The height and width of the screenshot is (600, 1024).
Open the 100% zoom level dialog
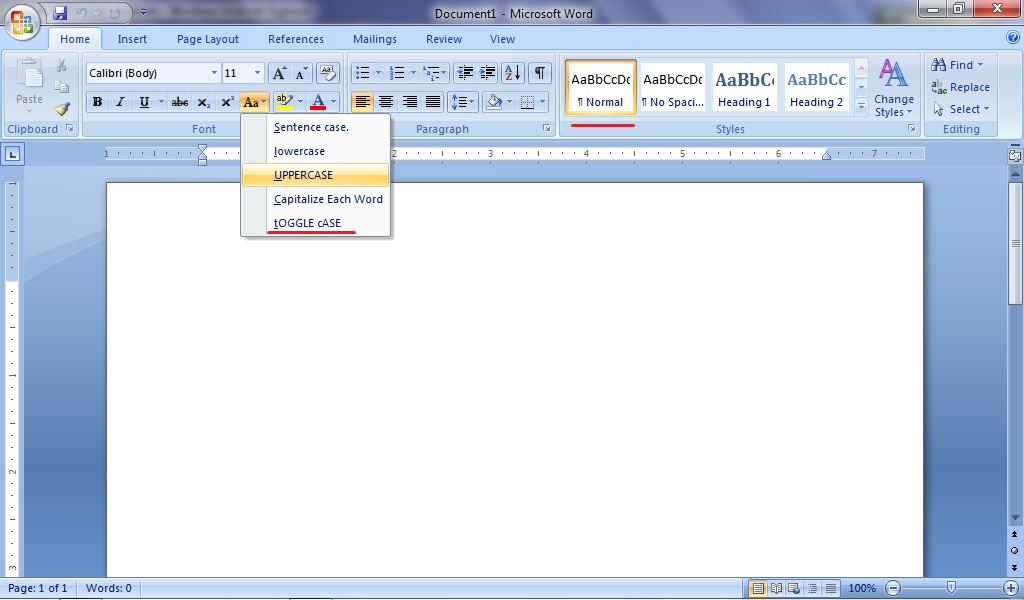pos(862,588)
